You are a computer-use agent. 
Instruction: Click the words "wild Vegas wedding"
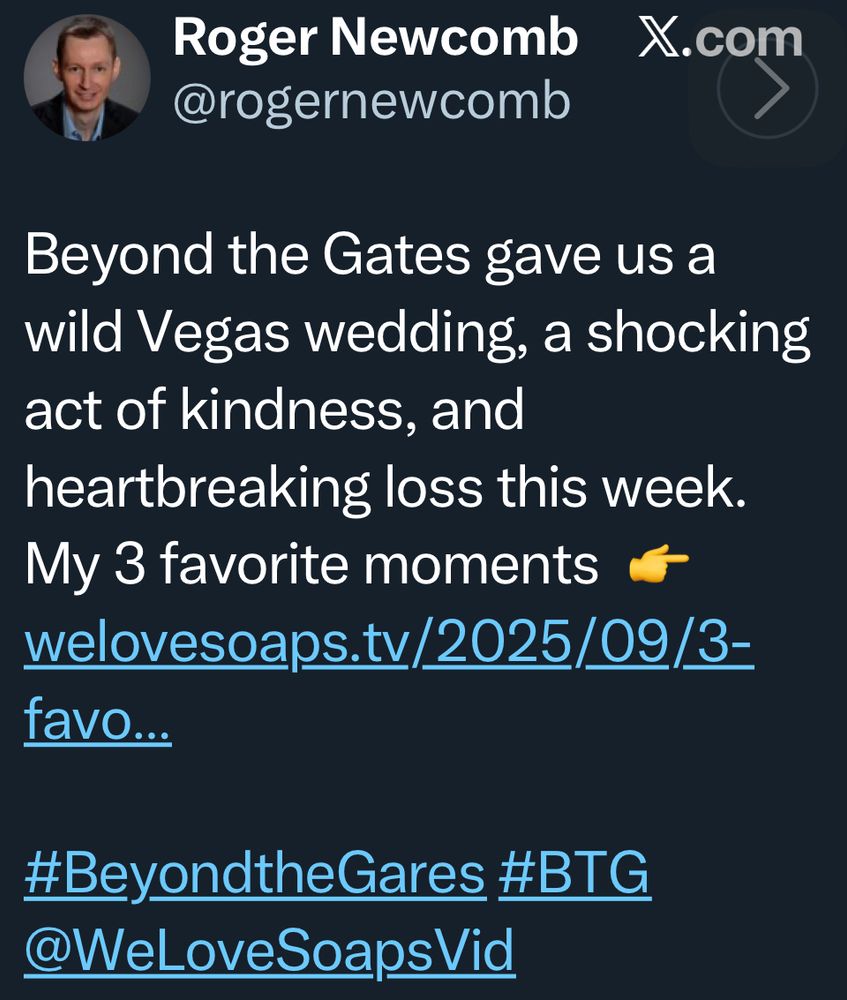point(272,334)
